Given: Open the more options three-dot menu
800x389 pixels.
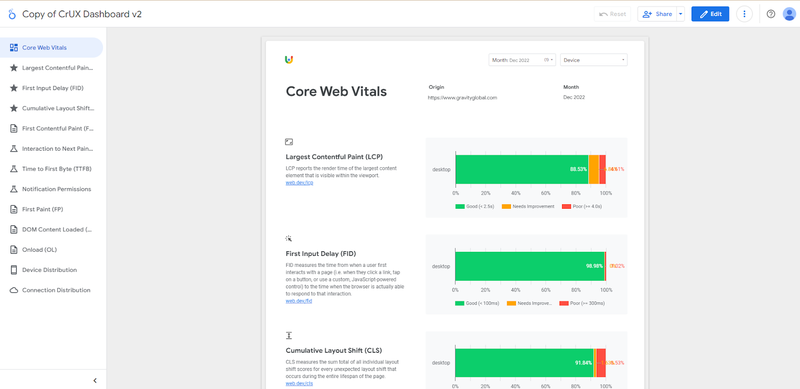Looking at the screenshot, I should [x=744, y=14].
